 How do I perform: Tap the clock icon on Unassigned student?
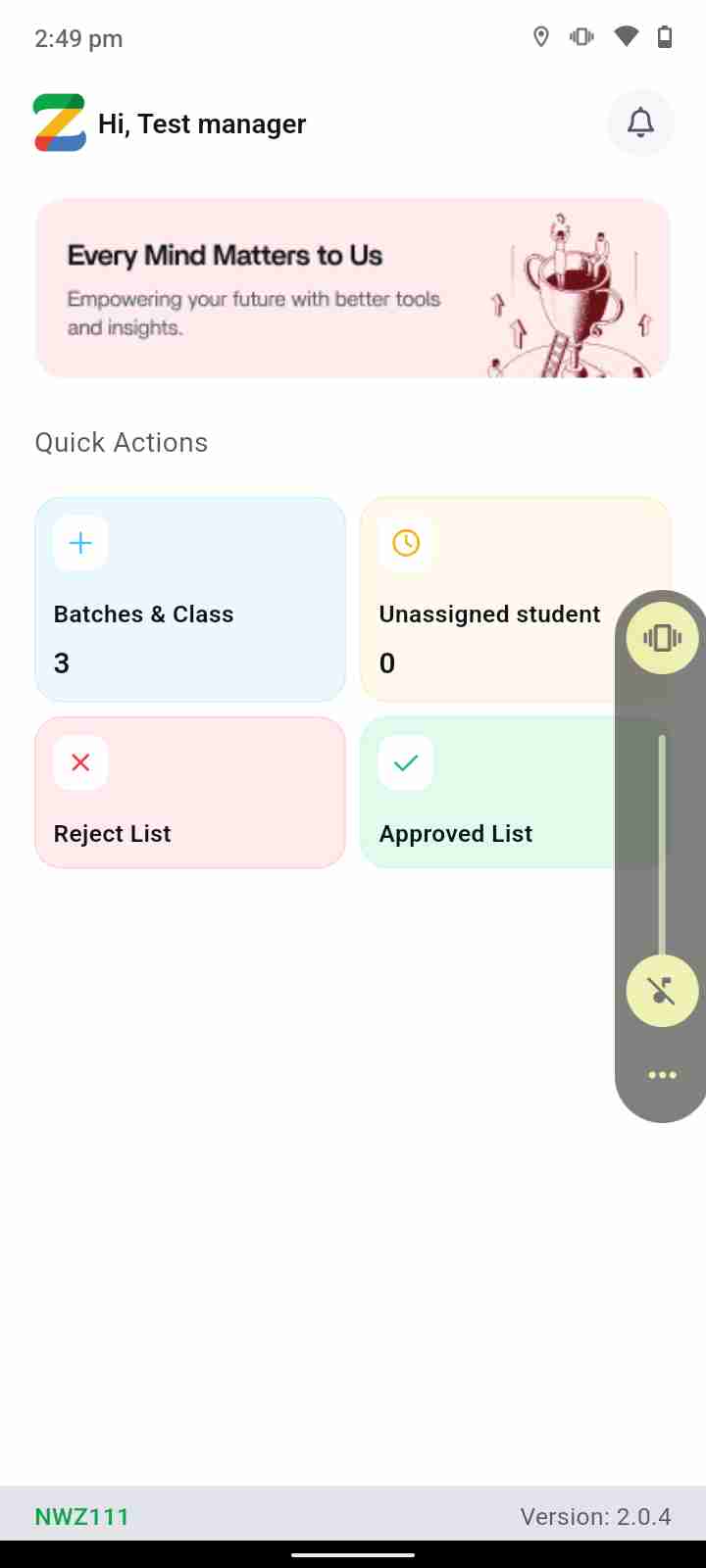[x=406, y=543]
